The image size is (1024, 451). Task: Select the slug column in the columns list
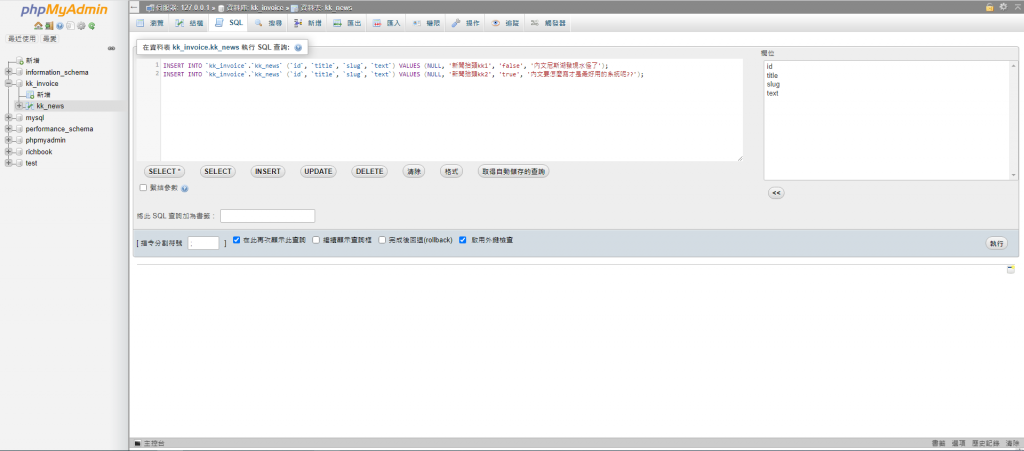click(x=773, y=85)
